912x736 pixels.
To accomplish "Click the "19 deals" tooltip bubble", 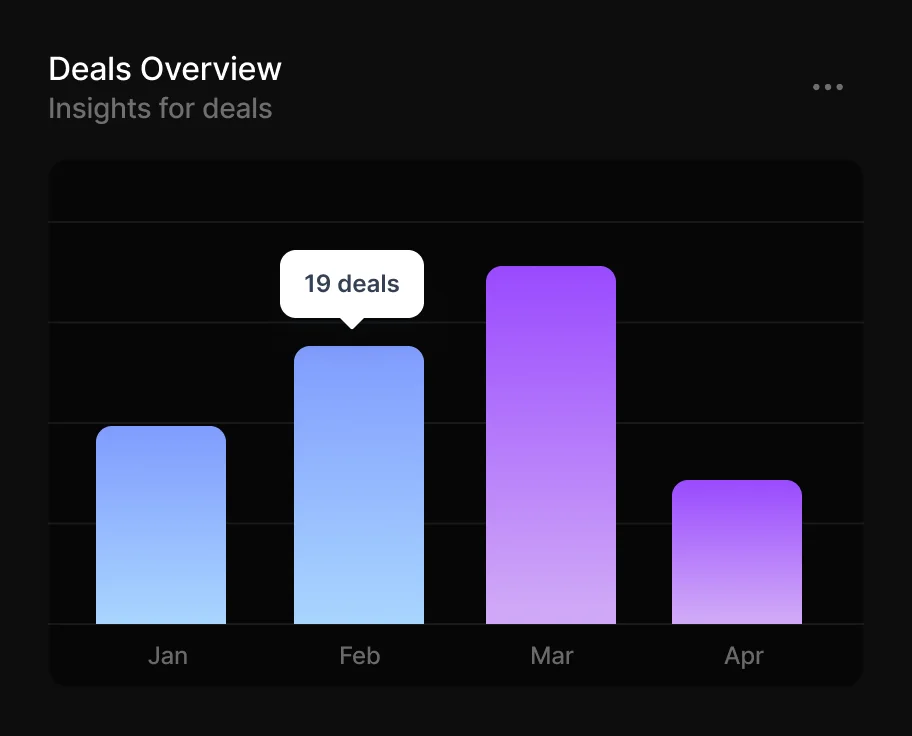I will point(352,284).
